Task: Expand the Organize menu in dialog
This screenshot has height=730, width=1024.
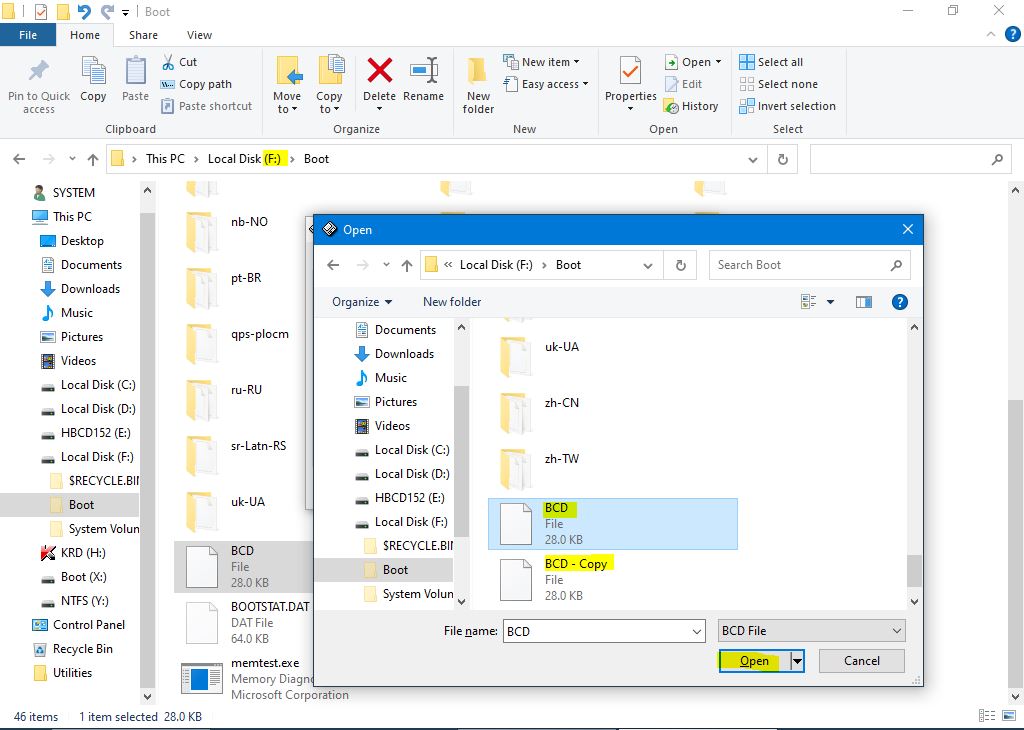Action: 362,302
